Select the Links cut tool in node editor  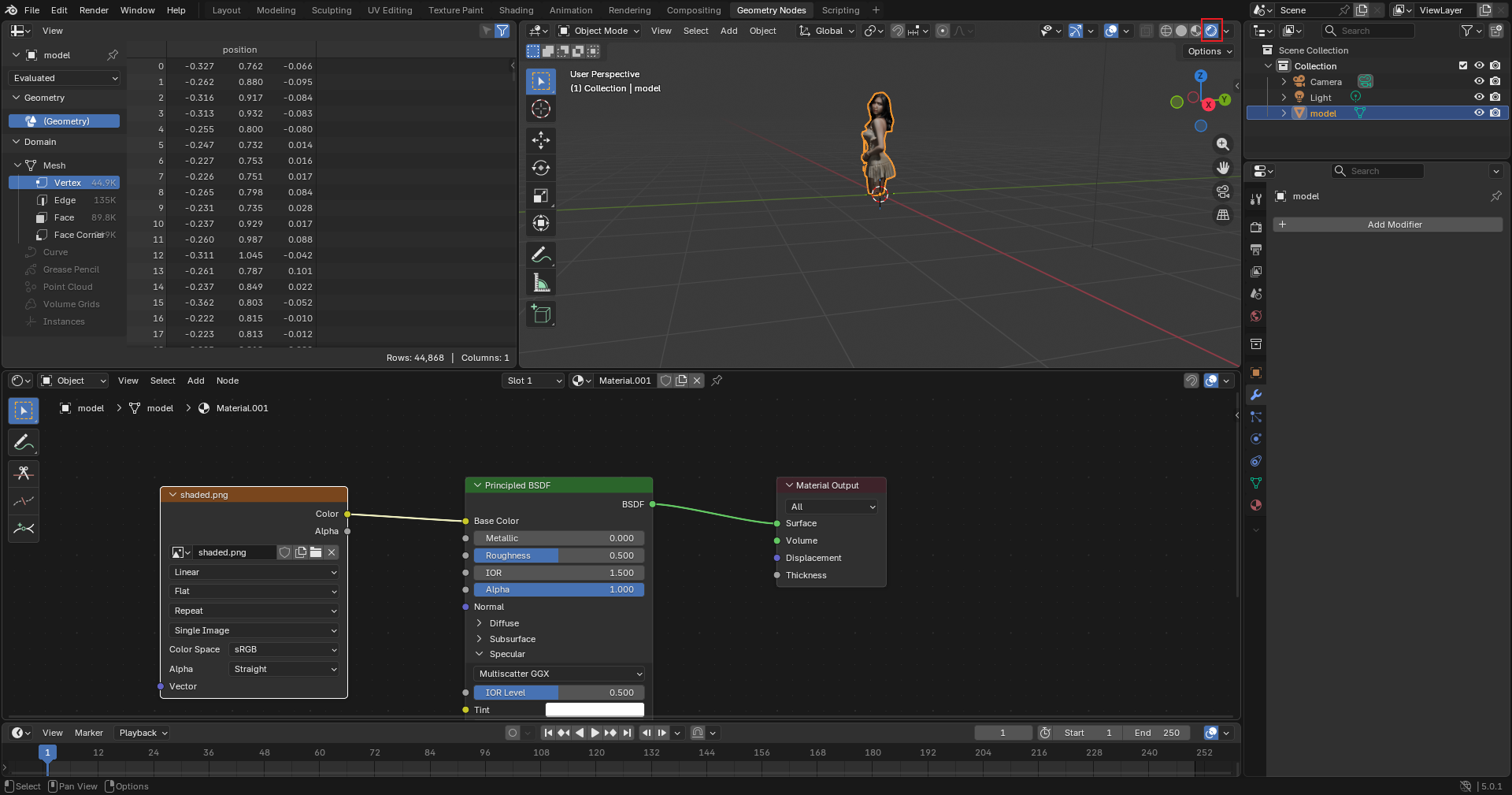point(24,473)
